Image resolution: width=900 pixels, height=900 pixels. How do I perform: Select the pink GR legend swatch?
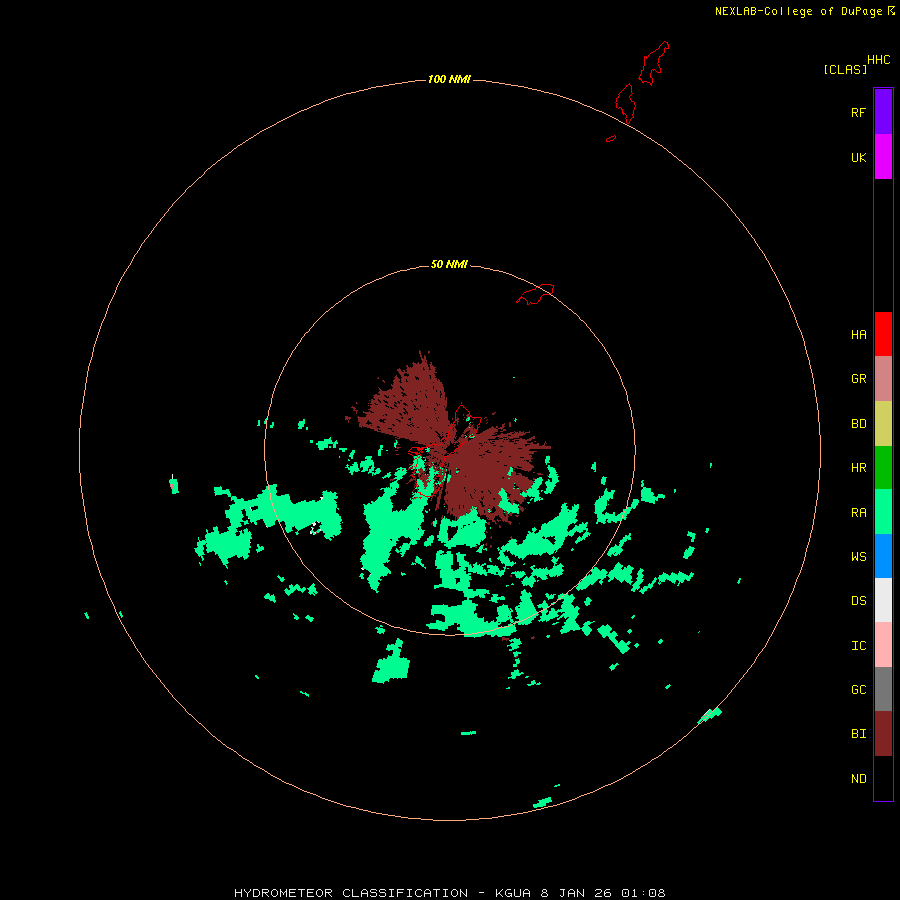(883, 379)
